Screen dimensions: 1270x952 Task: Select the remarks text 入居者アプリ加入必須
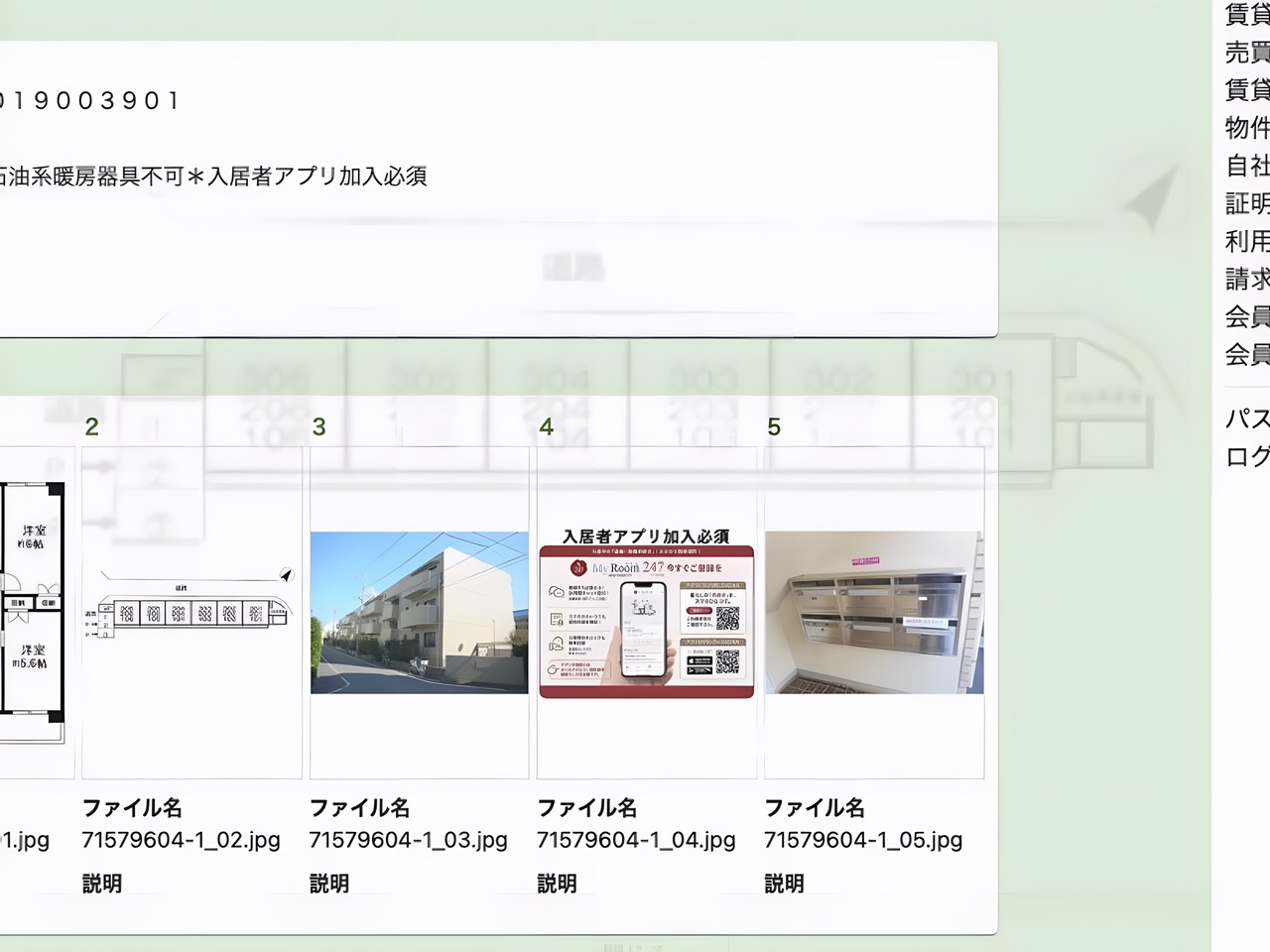317,177
